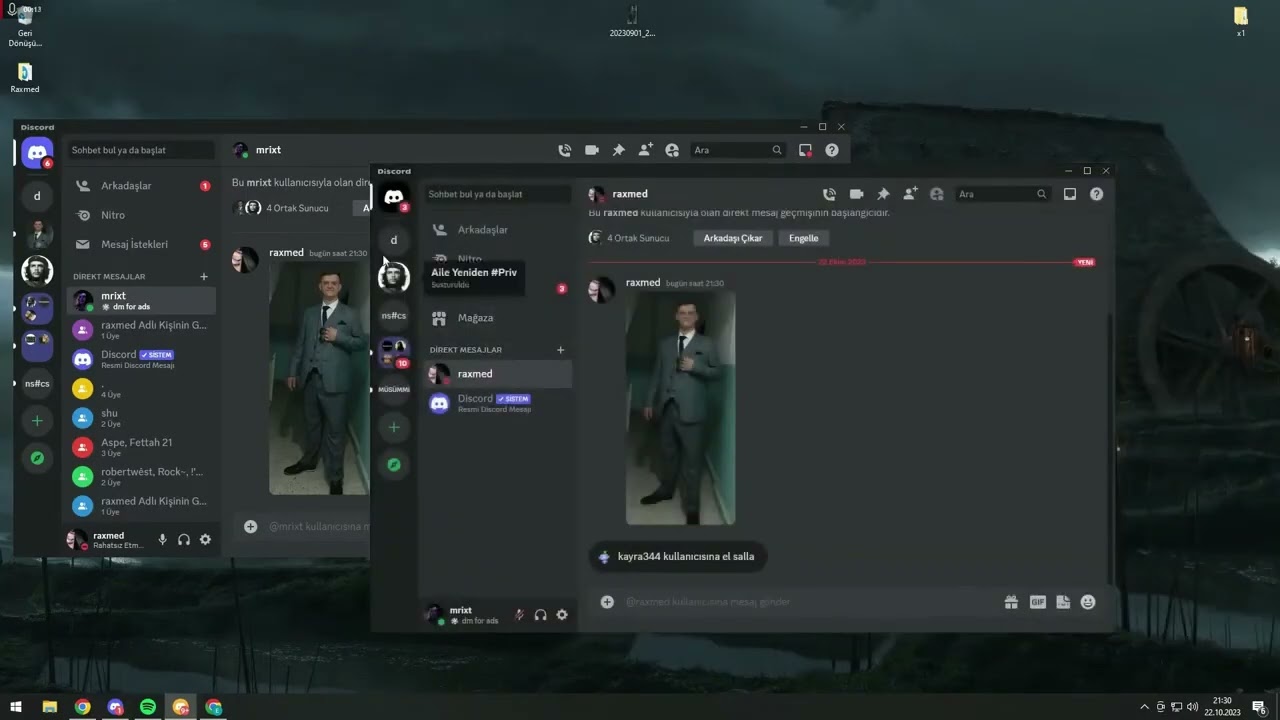Open Add a Server in front window

tap(394, 427)
